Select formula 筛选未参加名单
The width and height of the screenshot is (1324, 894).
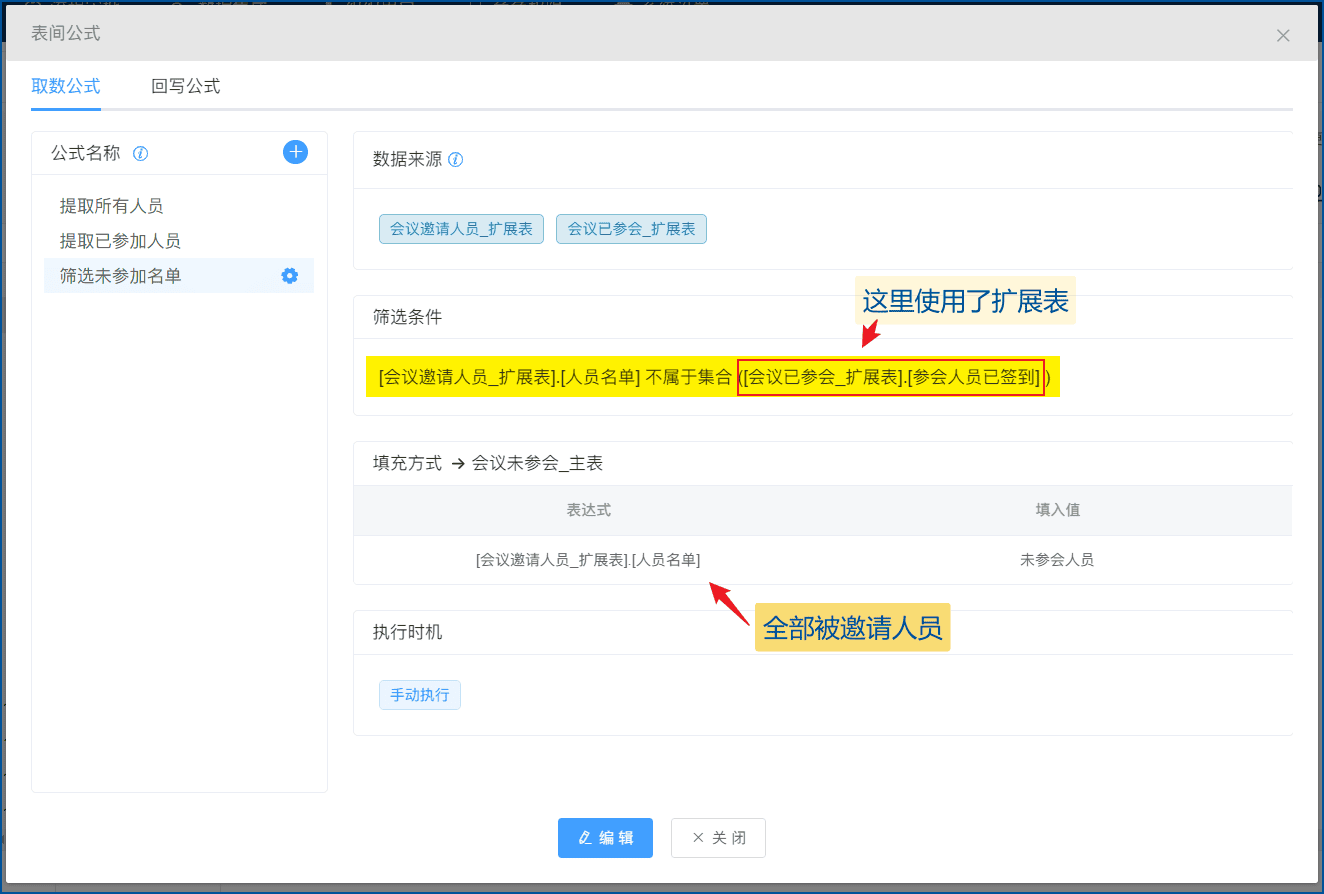pos(179,276)
